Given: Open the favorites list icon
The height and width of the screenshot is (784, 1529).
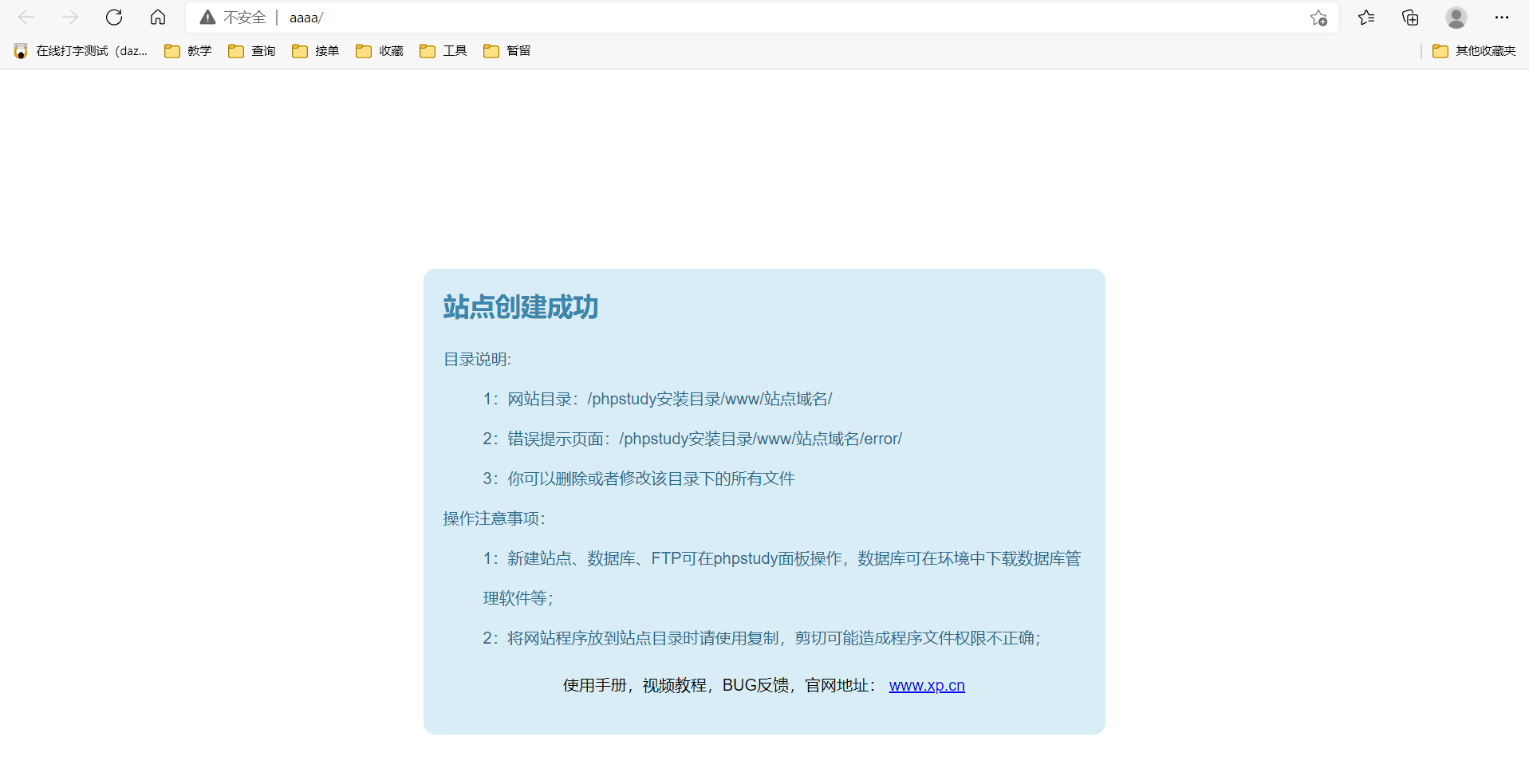Looking at the screenshot, I should [x=1366, y=18].
